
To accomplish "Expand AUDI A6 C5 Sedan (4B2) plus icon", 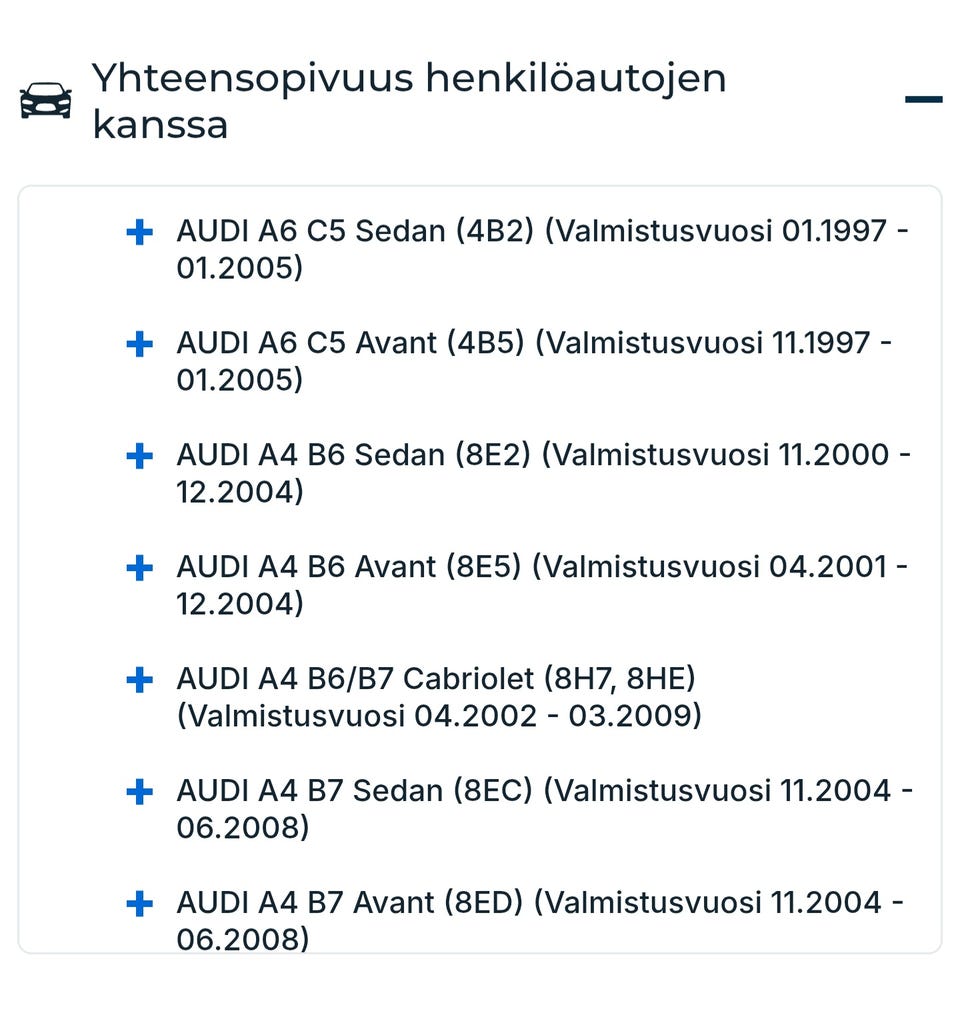I will tap(140, 233).
